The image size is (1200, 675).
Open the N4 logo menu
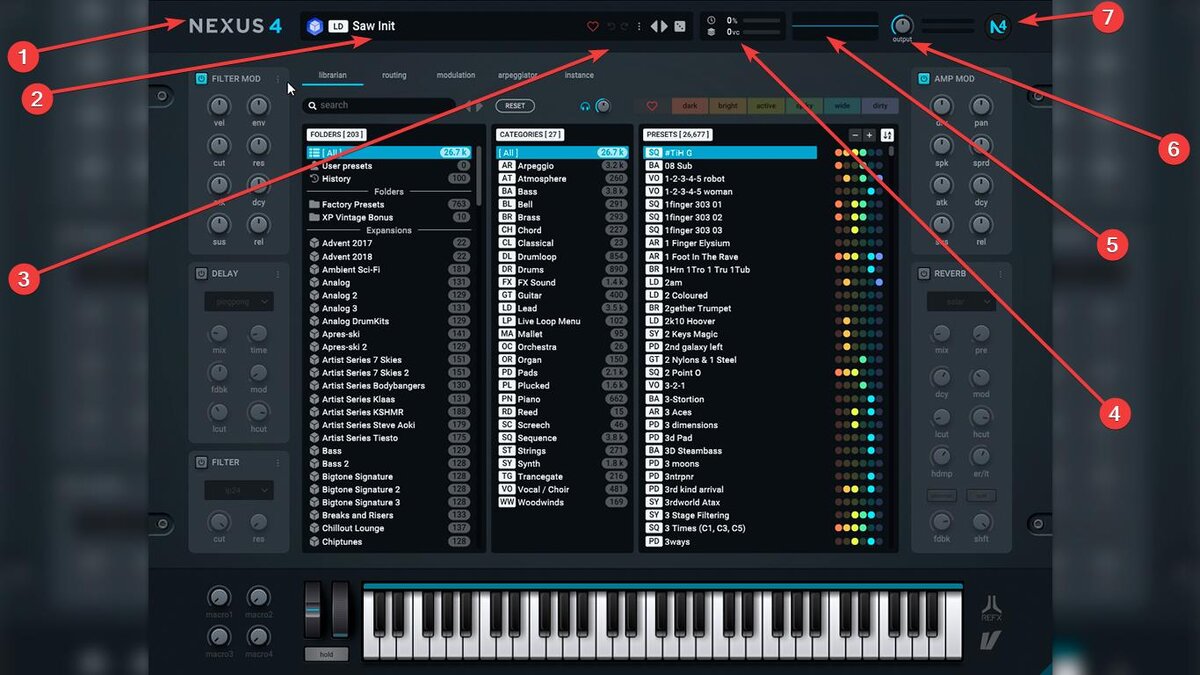pyautogui.click(x=997, y=26)
